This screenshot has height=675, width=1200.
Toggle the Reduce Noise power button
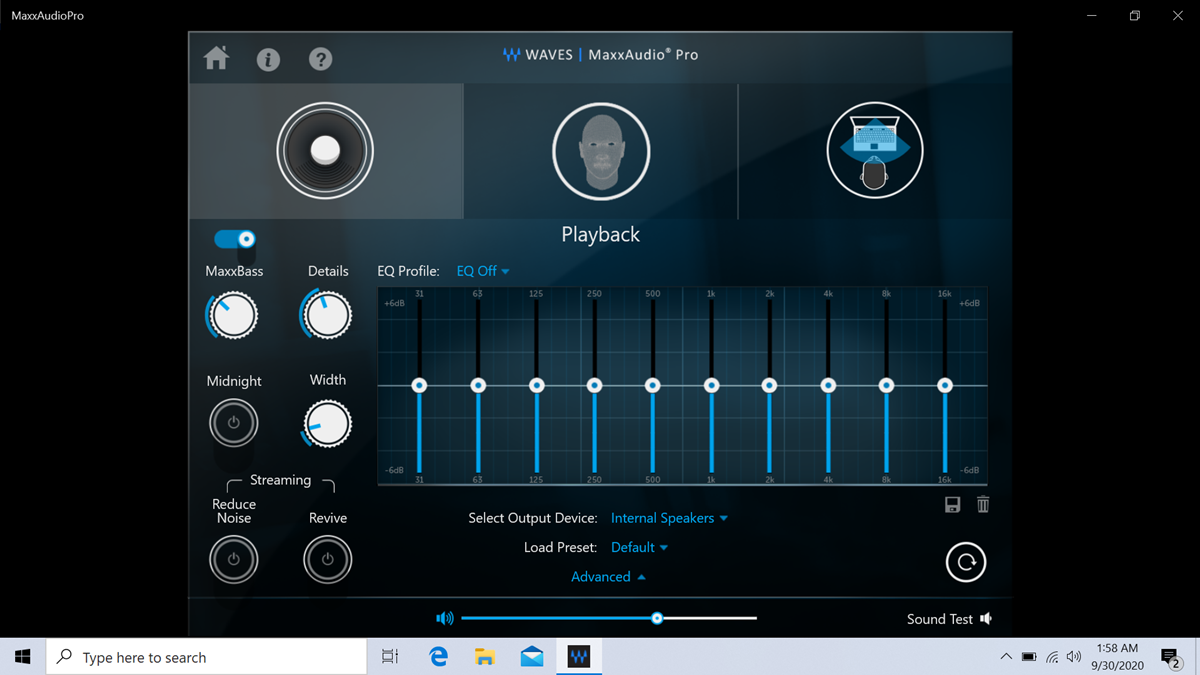click(233, 560)
